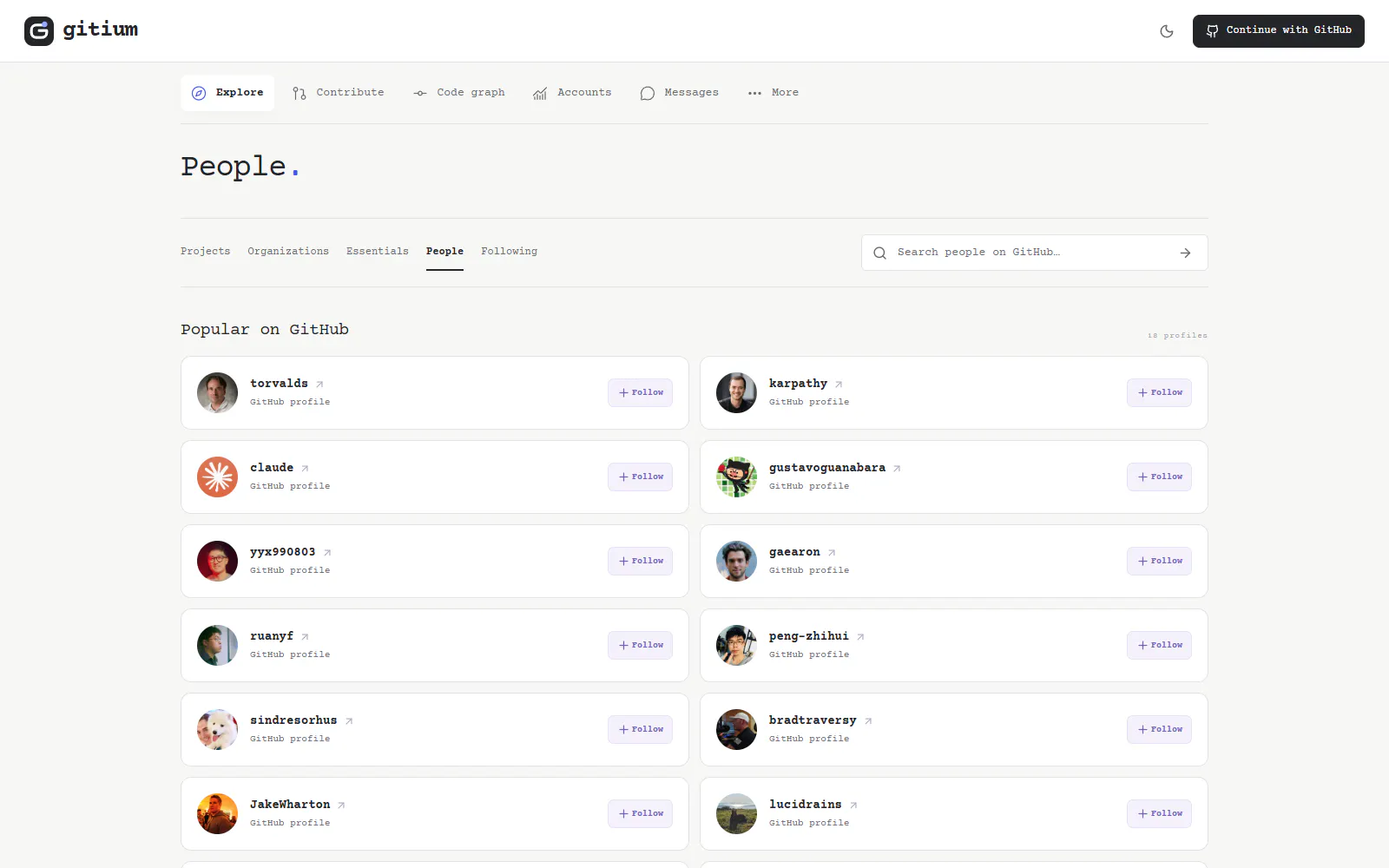Open bradtraversy external link arrow icon
Image resolution: width=1389 pixels, height=868 pixels.
click(868, 721)
